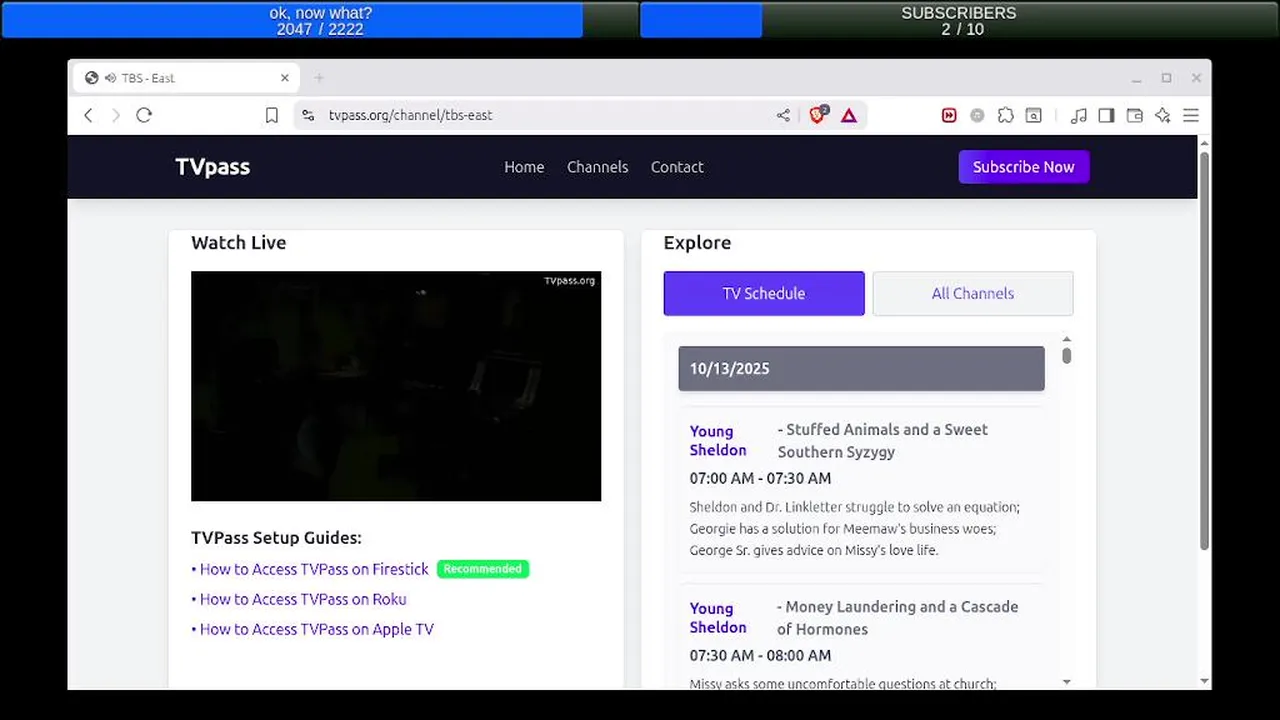Click the TVpass logo

(x=212, y=167)
